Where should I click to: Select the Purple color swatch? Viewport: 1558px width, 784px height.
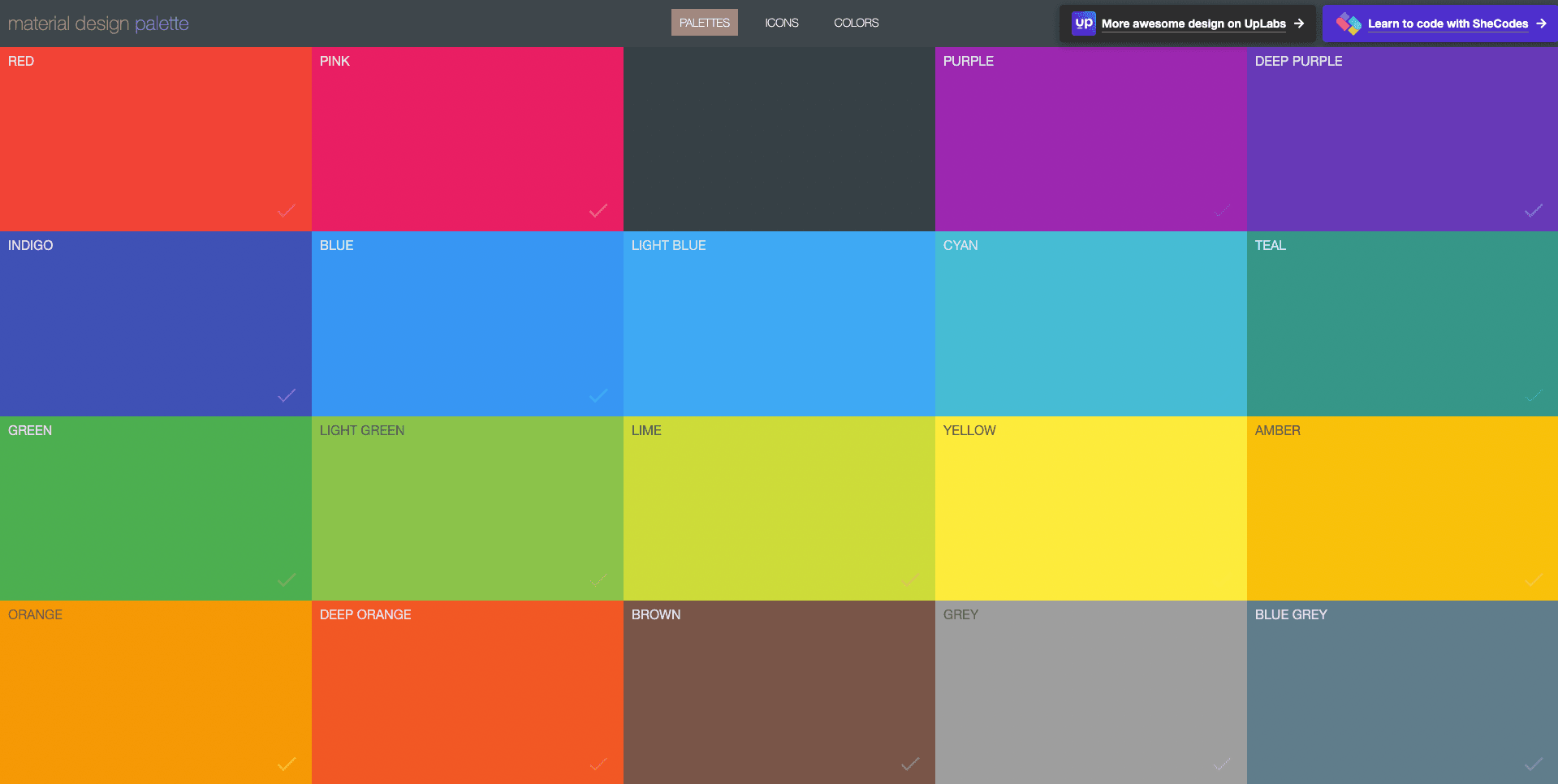coord(1091,139)
